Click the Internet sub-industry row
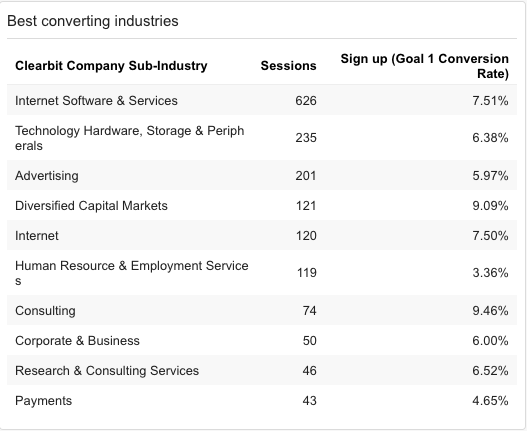Viewport: 527px width, 431px height. click(262, 235)
